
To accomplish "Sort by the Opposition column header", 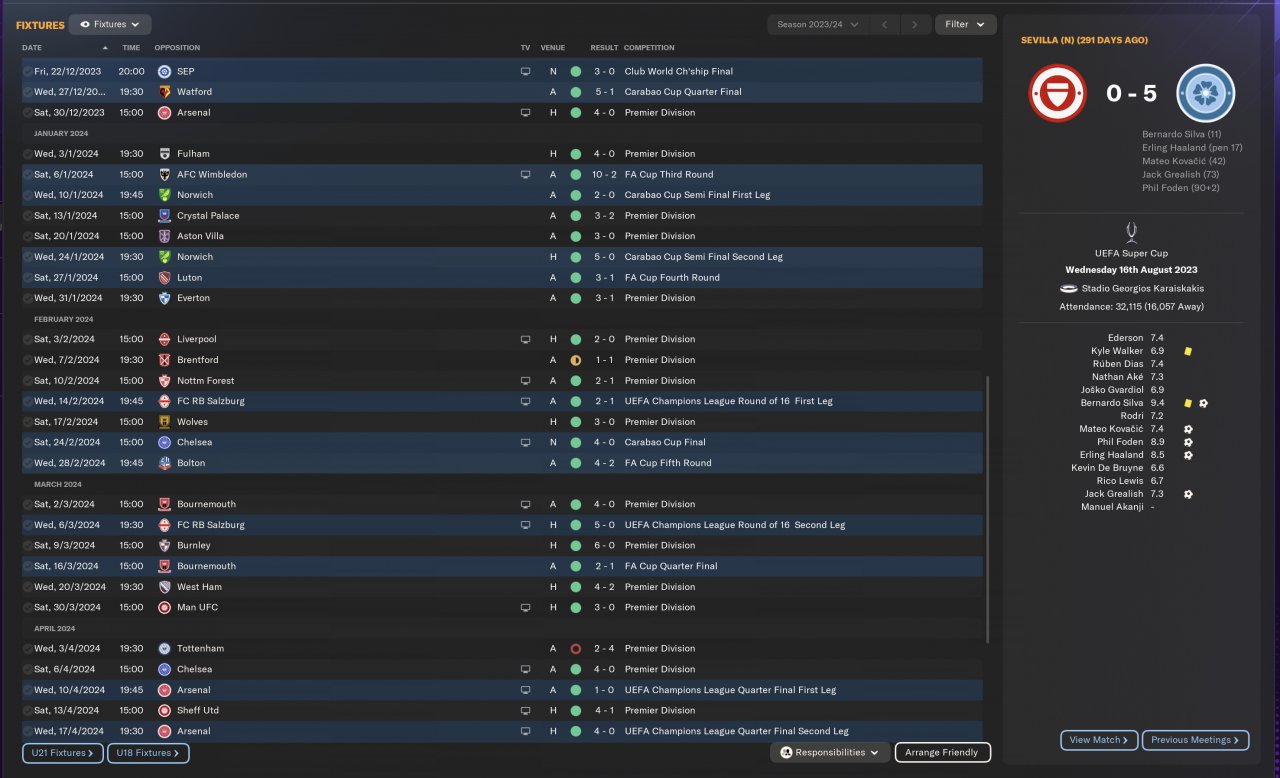I will [177, 48].
